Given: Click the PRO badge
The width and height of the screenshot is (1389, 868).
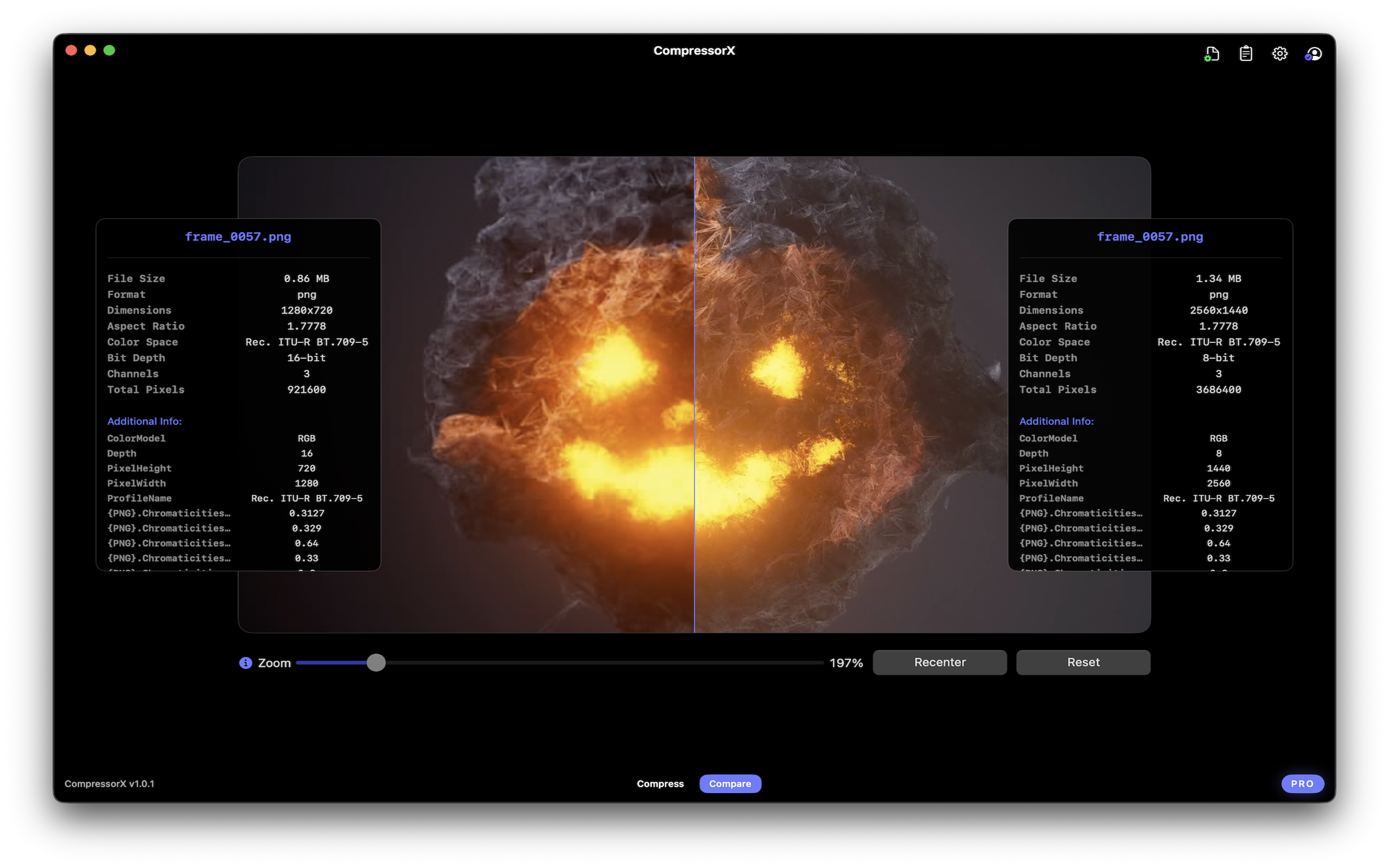Looking at the screenshot, I should (x=1302, y=783).
